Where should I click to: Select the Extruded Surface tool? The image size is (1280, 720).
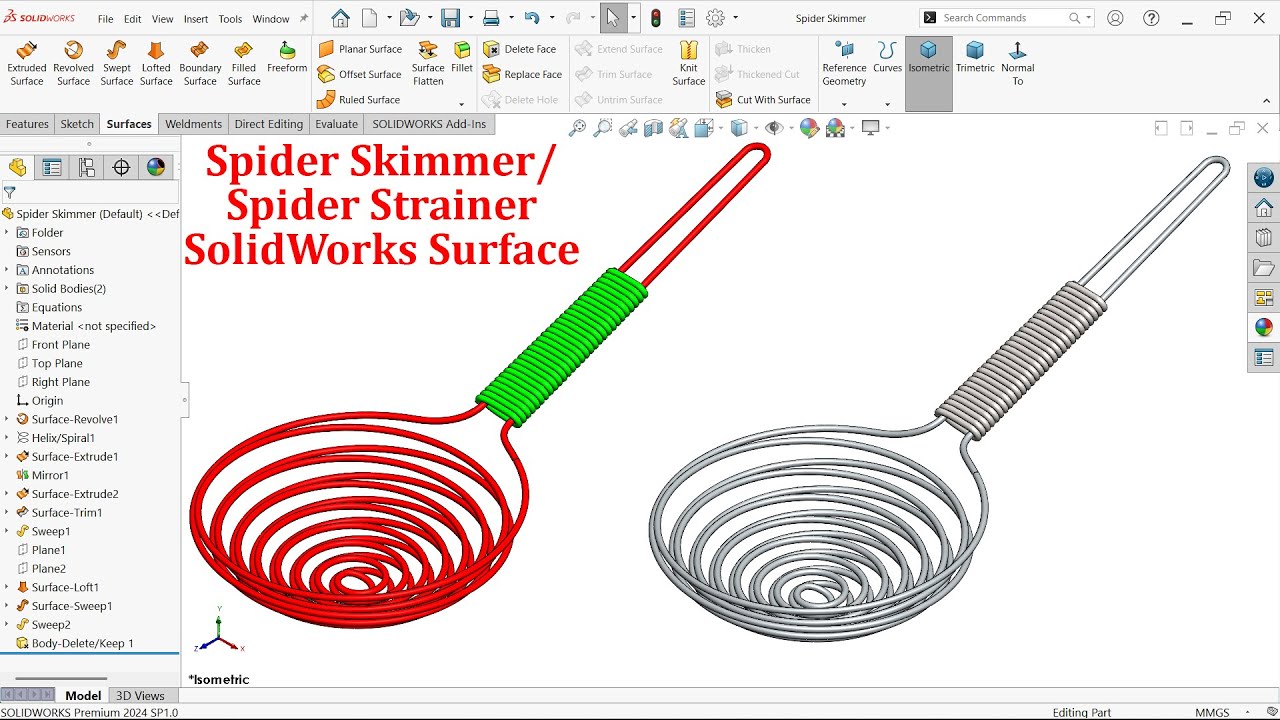pos(27,63)
